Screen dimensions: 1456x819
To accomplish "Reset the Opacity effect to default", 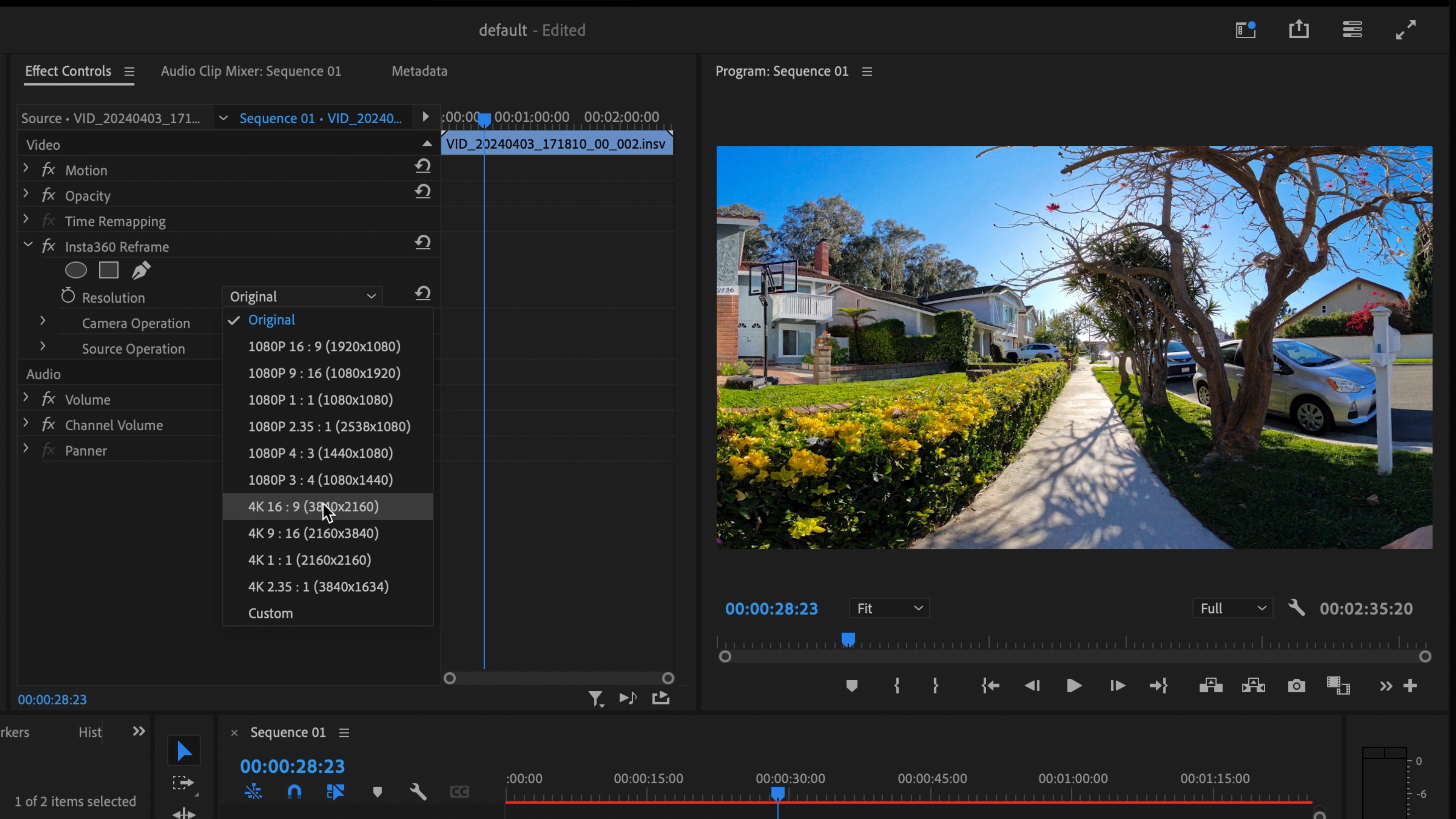I will coord(424,191).
